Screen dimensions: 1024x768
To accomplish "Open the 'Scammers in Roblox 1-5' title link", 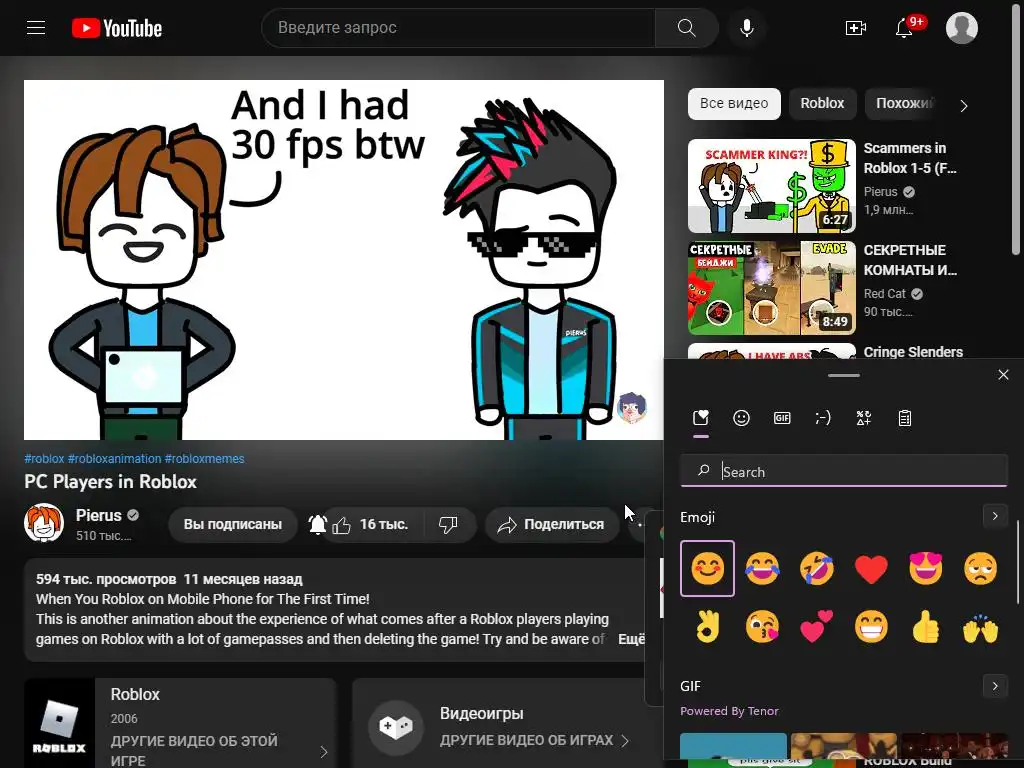I will pyautogui.click(x=910, y=158).
